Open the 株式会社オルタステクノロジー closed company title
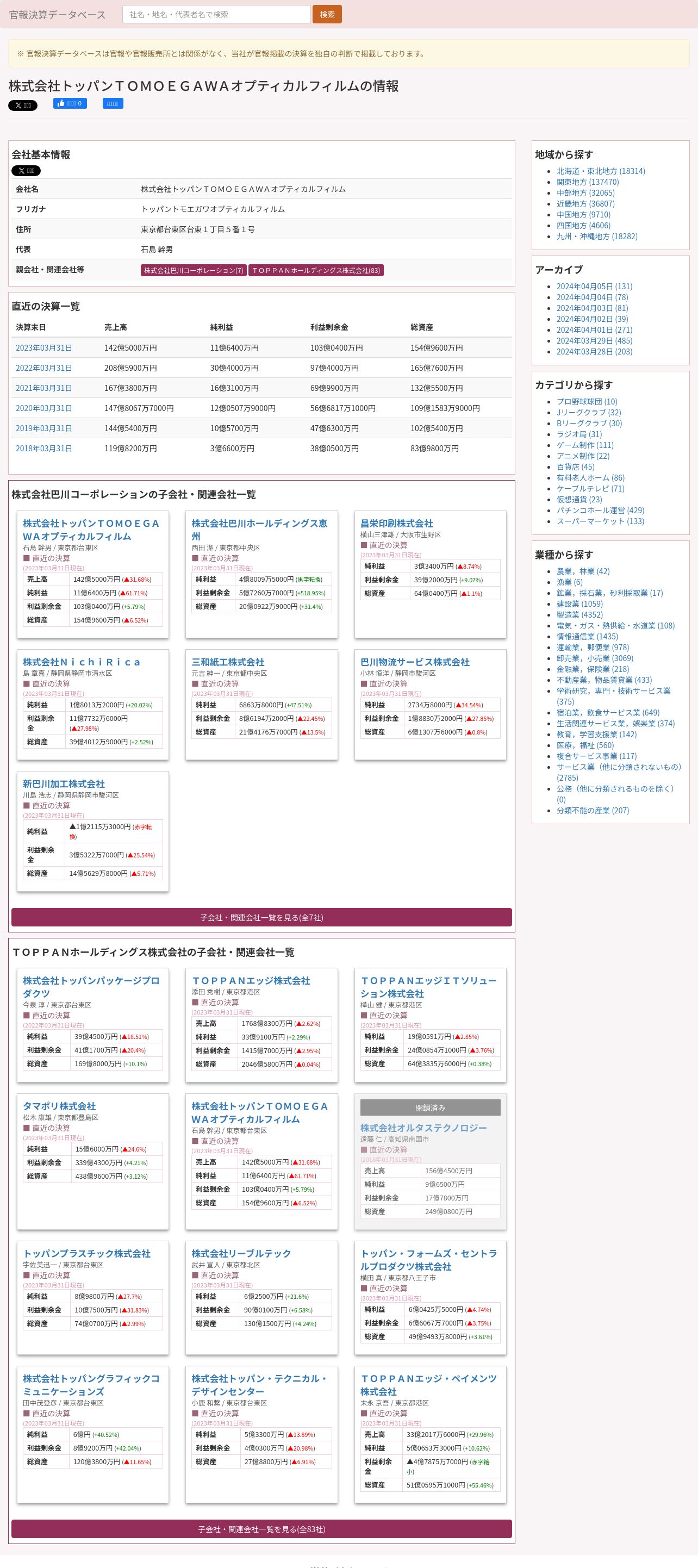Viewport: 698px width, 1568px height. [x=423, y=1128]
